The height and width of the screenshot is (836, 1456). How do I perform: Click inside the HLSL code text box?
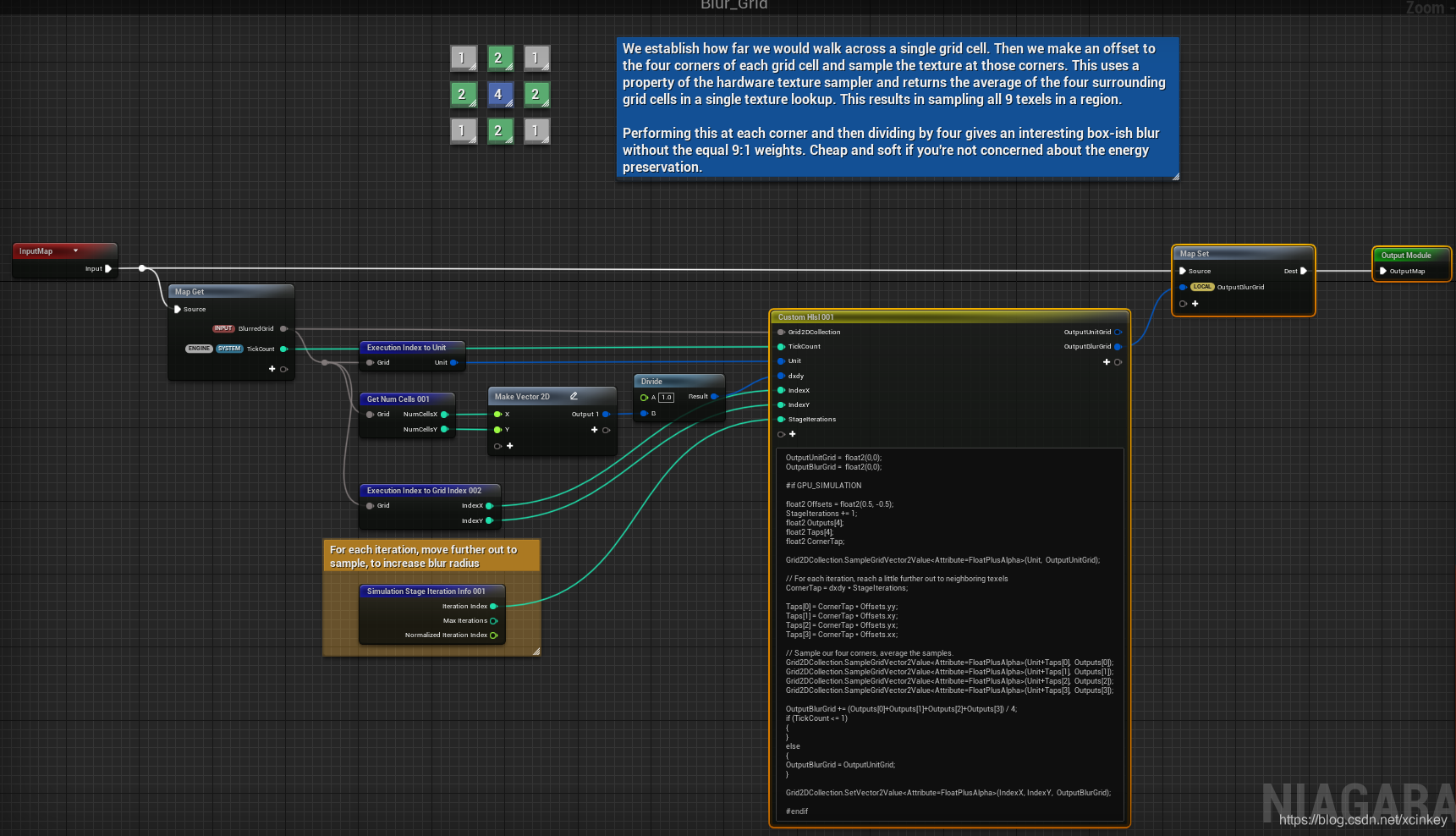click(x=949, y=635)
